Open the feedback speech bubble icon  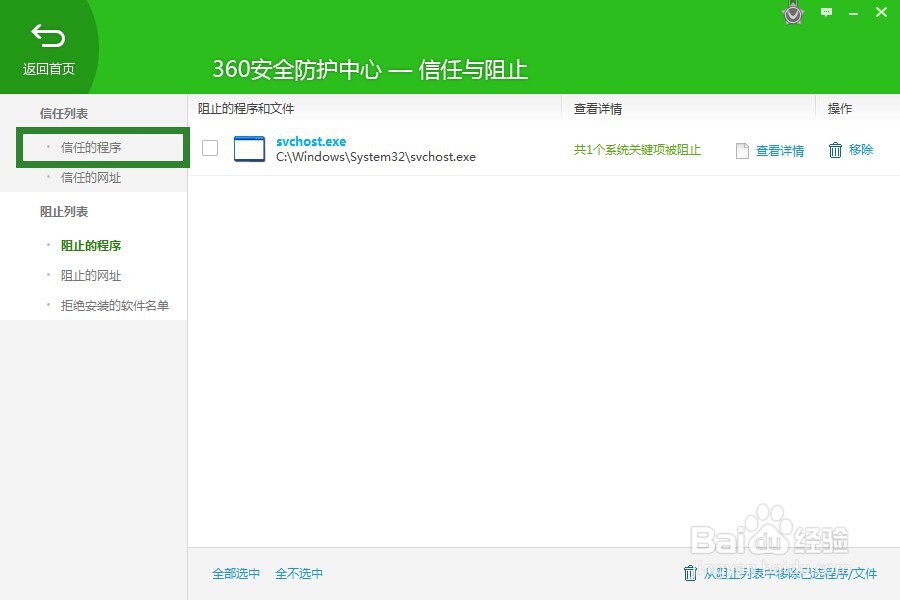coord(826,12)
